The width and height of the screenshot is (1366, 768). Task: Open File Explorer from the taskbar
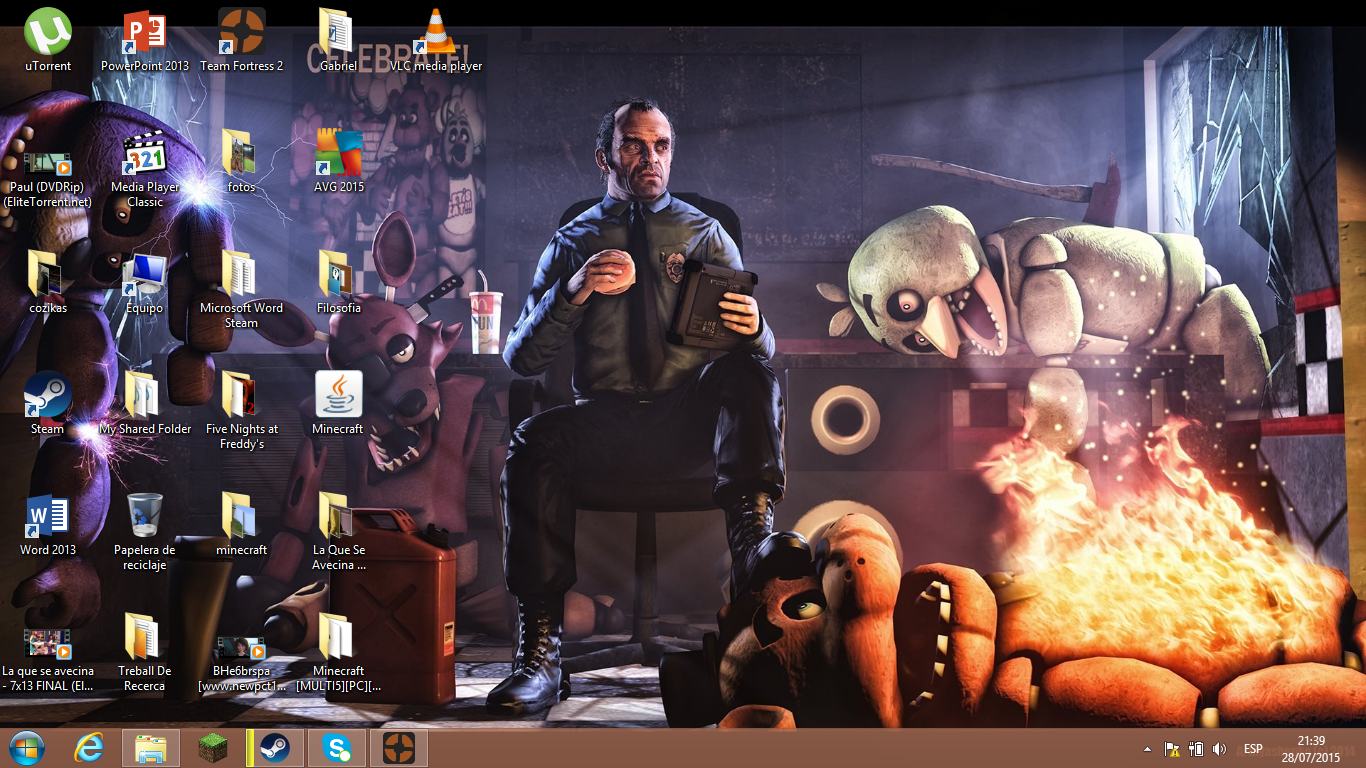click(x=151, y=748)
